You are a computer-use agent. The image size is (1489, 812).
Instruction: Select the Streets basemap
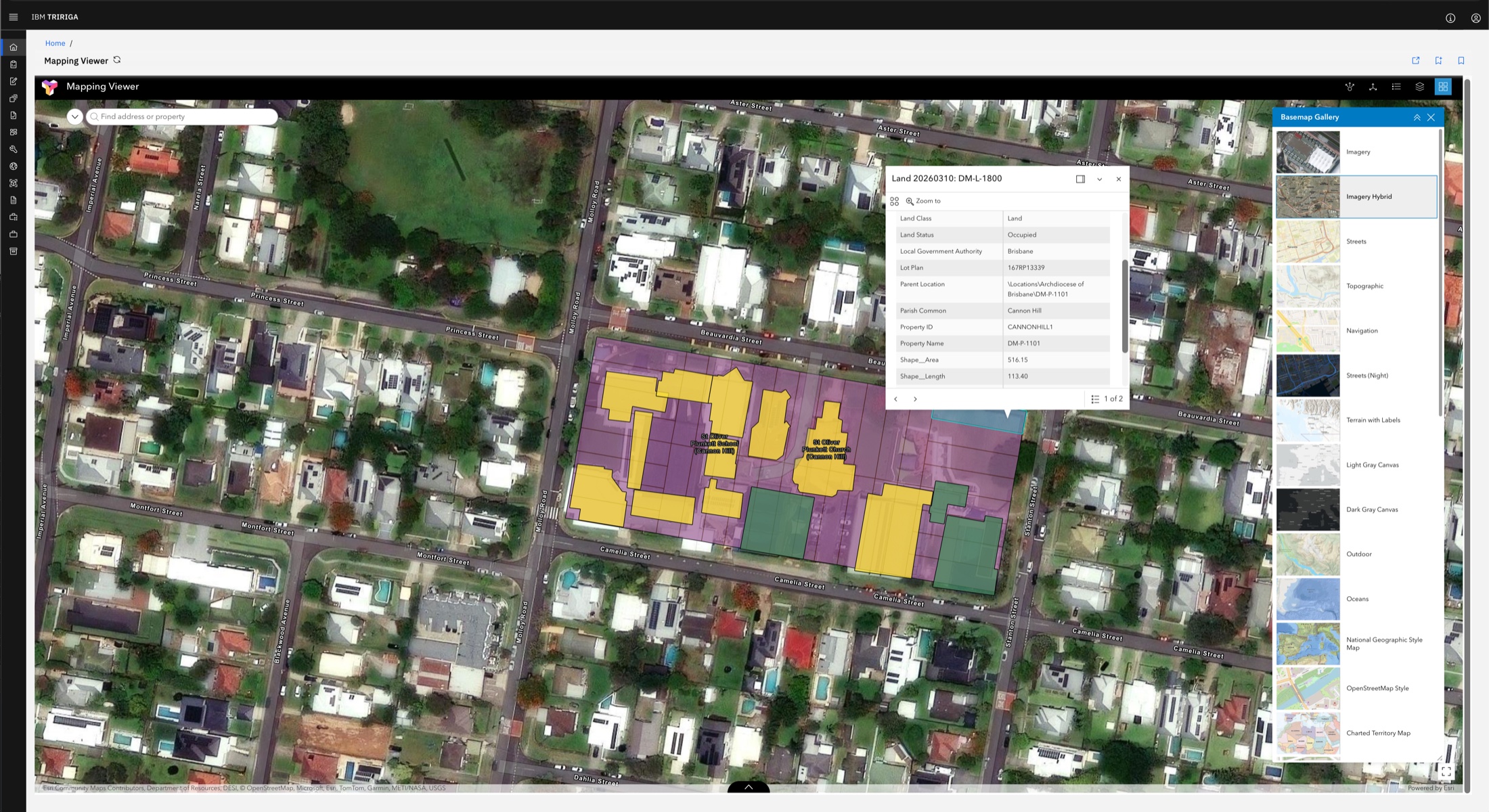[x=1356, y=242]
